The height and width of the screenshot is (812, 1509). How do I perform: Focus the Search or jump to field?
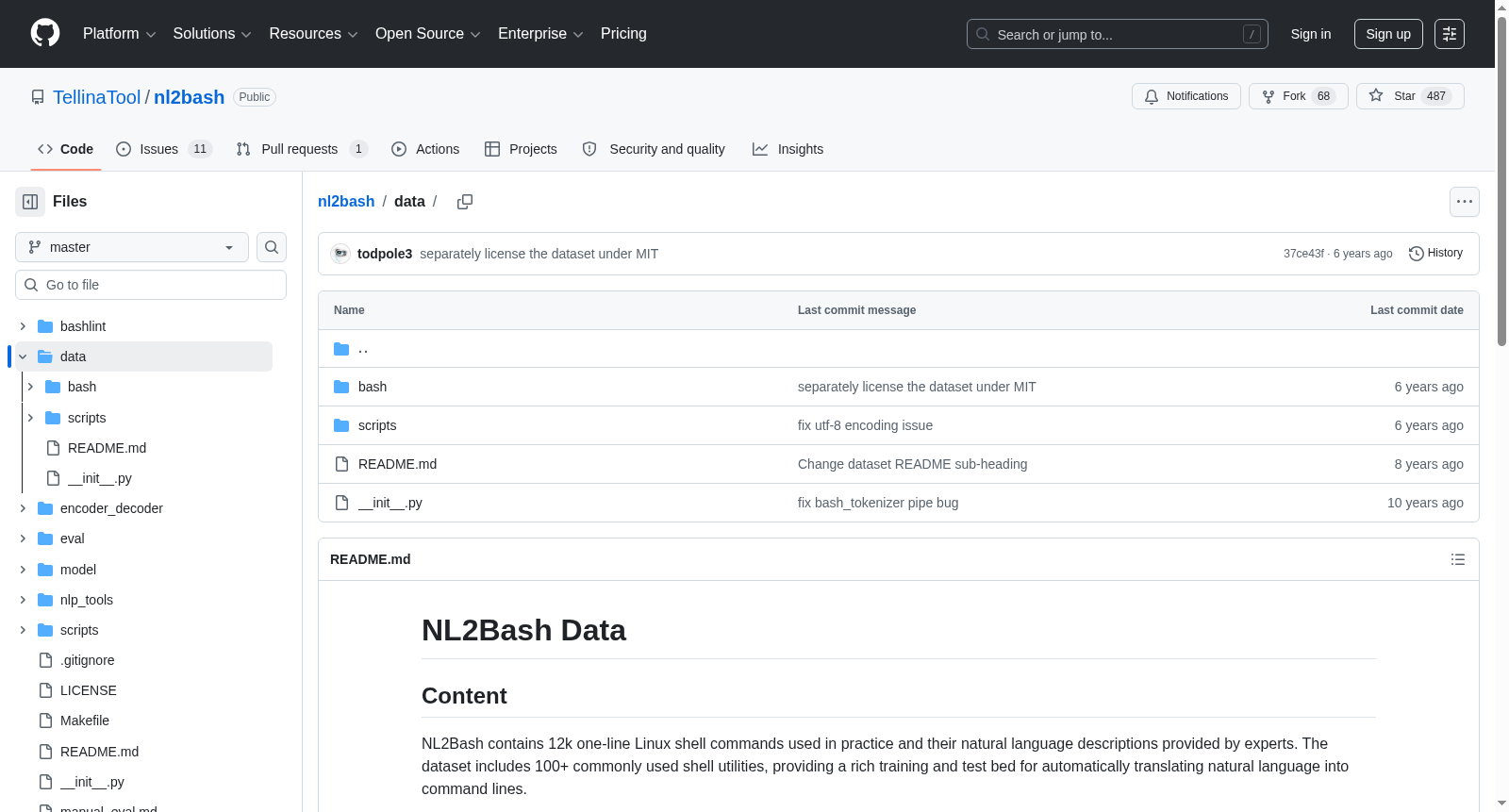(x=1118, y=34)
